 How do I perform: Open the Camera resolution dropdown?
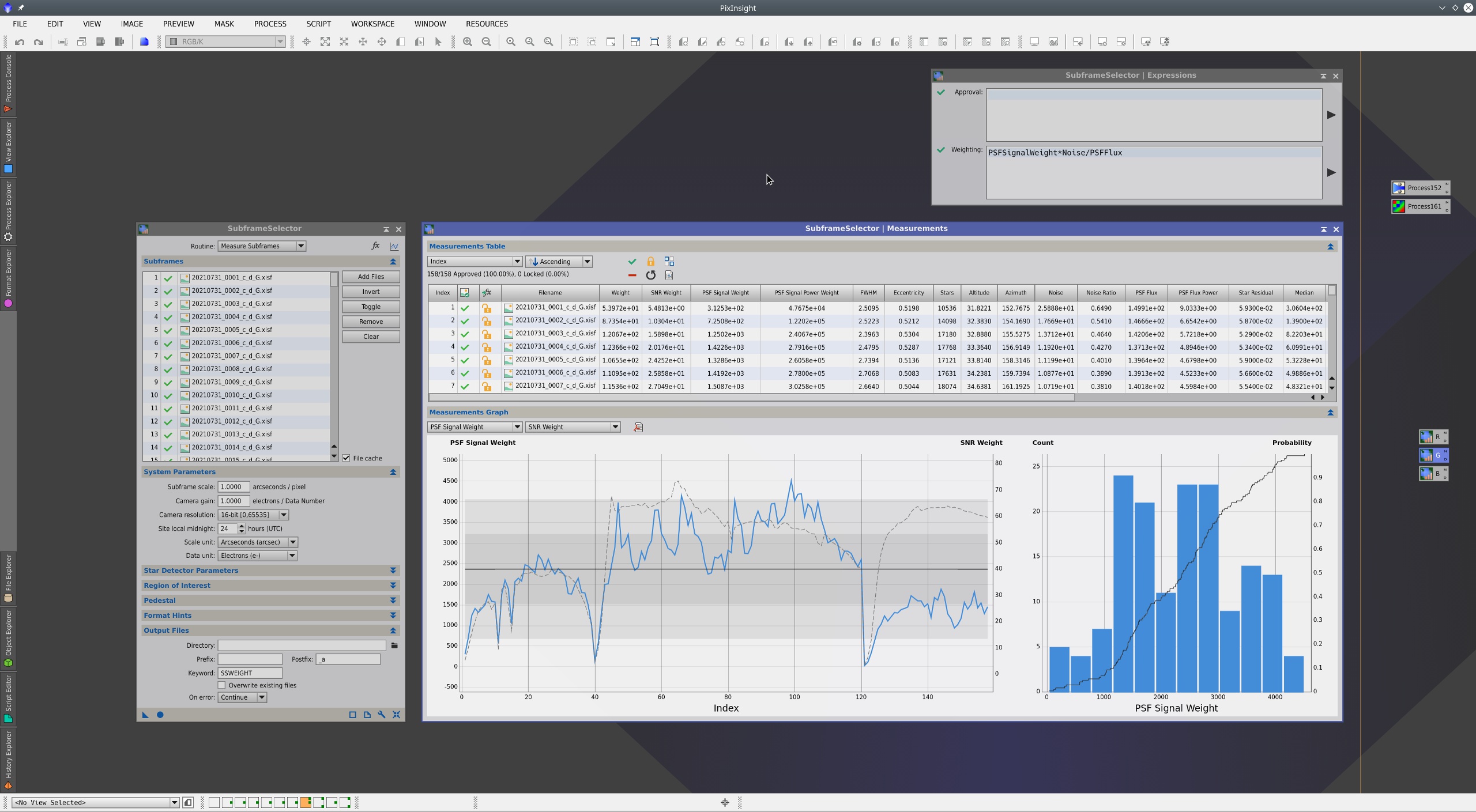pyautogui.click(x=253, y=515)
